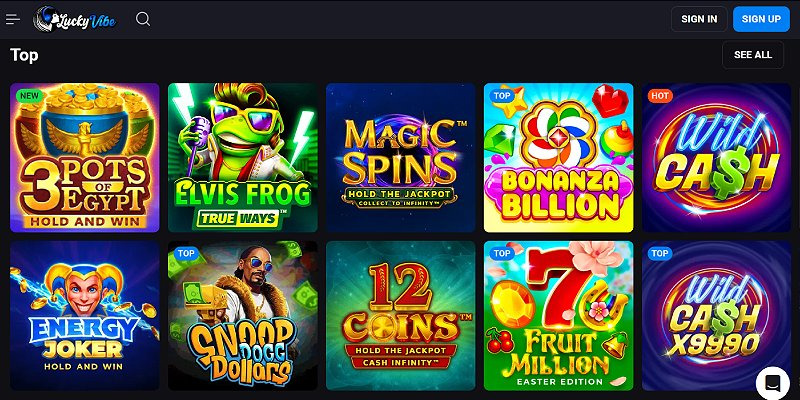Click the TOP badge on Snoop Dogg Dollars

click(186, 254)
